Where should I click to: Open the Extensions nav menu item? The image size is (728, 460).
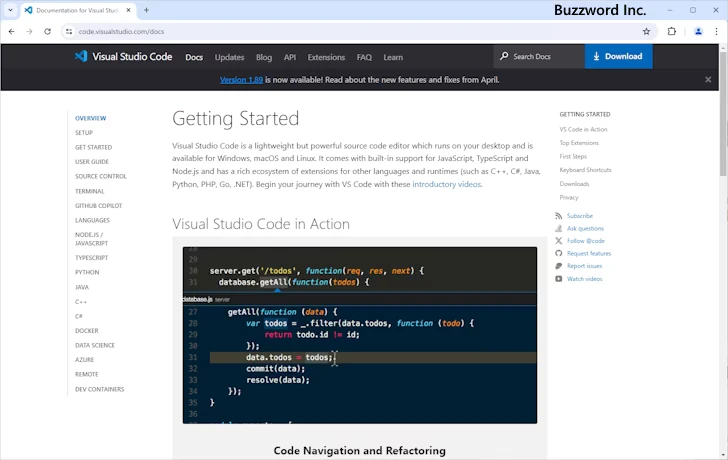click(326, 57)
